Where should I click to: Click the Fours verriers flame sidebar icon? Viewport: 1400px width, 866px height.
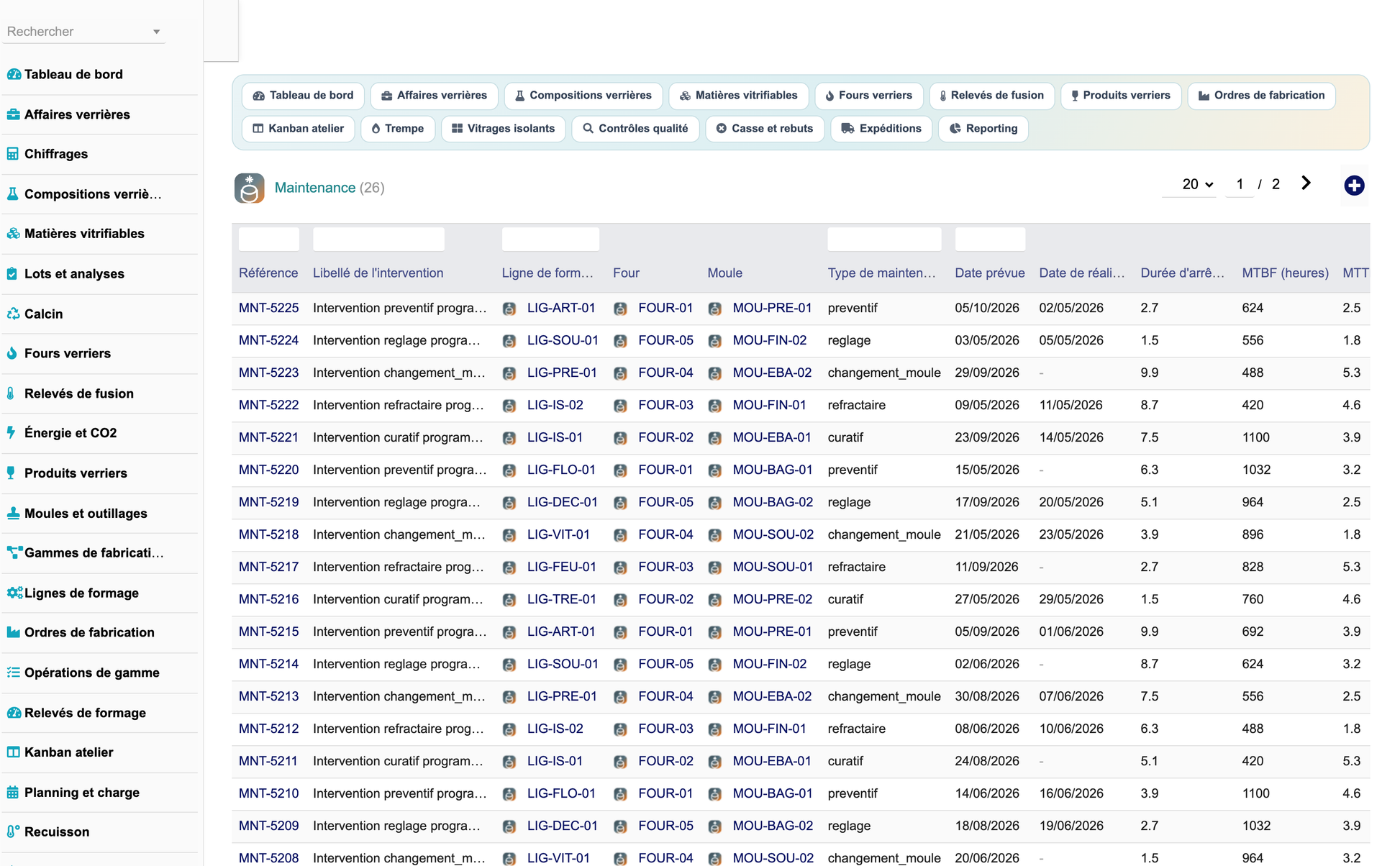point(13,353)
